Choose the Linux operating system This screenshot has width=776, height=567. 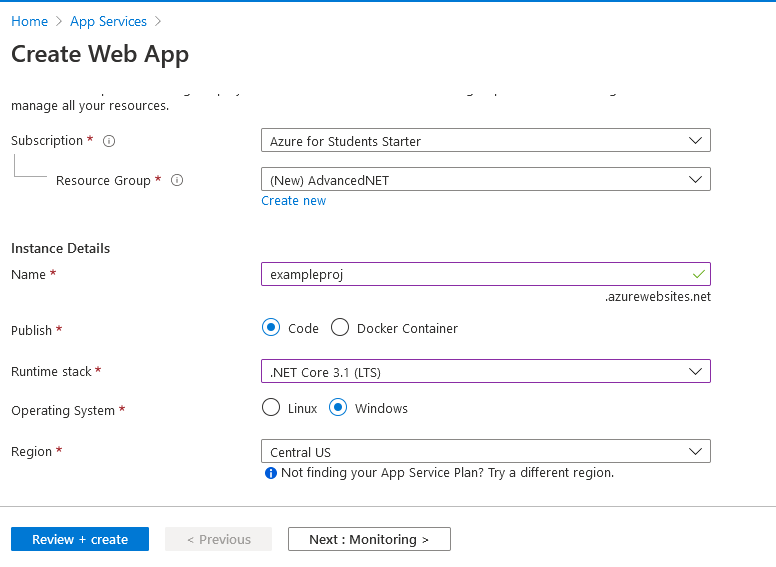[x=271, y=408]
